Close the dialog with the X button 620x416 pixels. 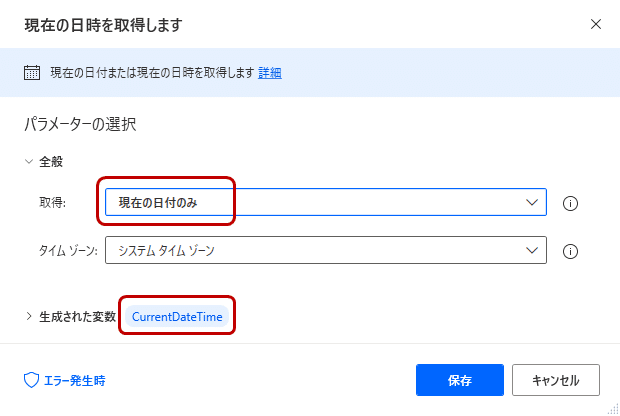click(596, 24)
